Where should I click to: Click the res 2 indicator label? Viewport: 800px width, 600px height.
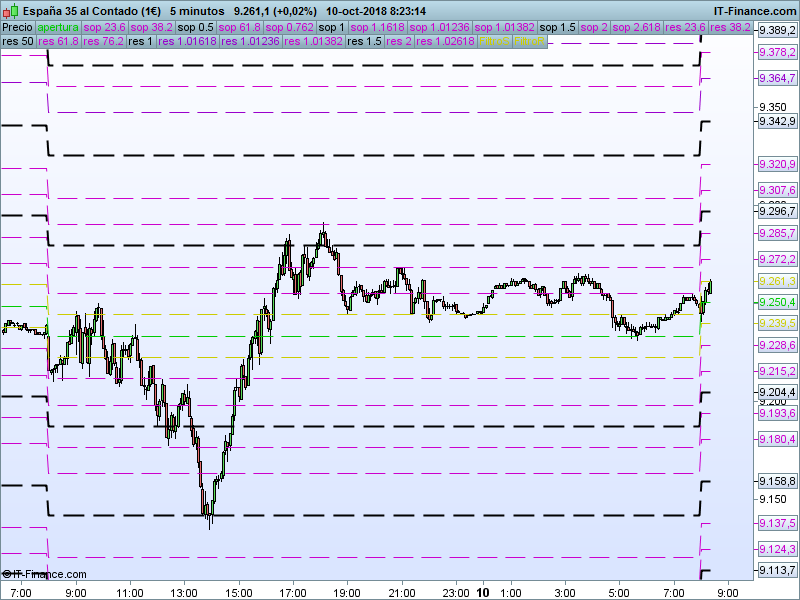tap(399, 41)
